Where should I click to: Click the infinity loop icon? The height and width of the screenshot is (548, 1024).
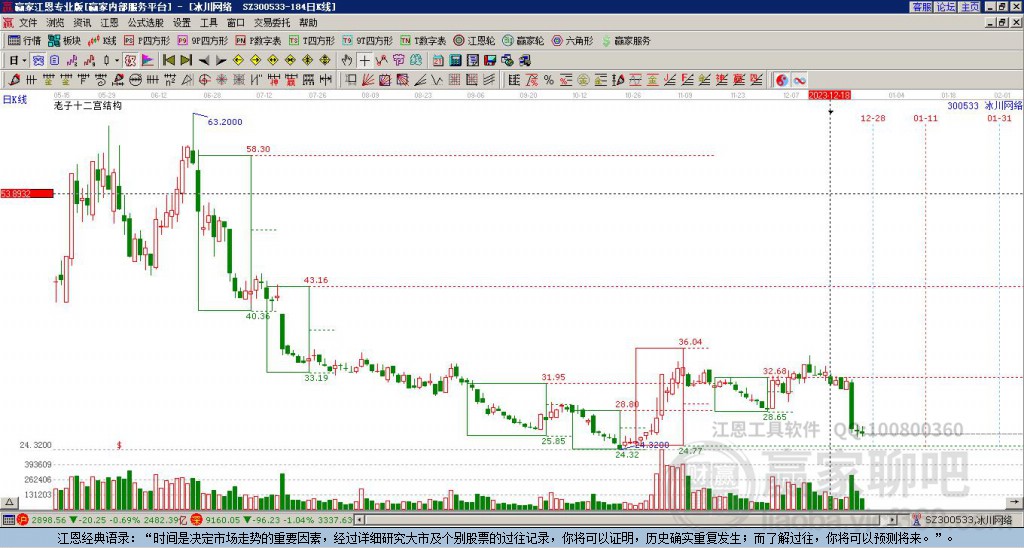799,80
